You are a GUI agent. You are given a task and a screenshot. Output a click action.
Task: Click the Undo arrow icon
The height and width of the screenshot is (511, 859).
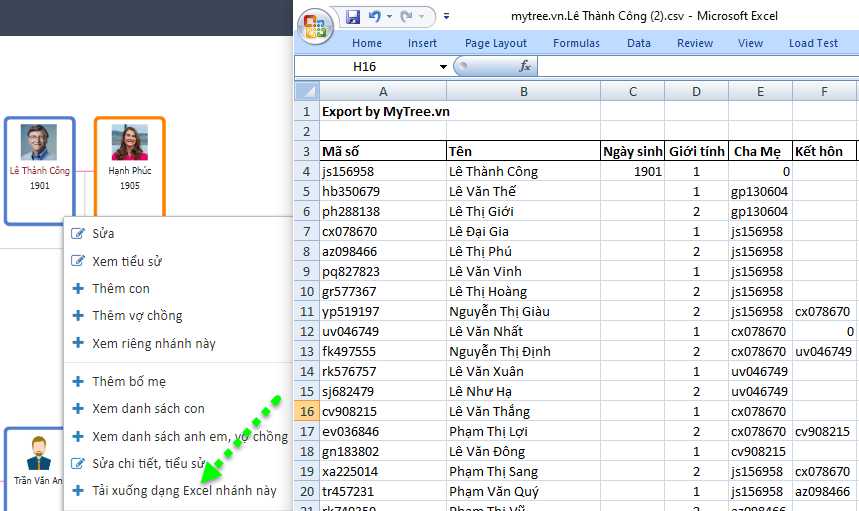click(374, 17)
